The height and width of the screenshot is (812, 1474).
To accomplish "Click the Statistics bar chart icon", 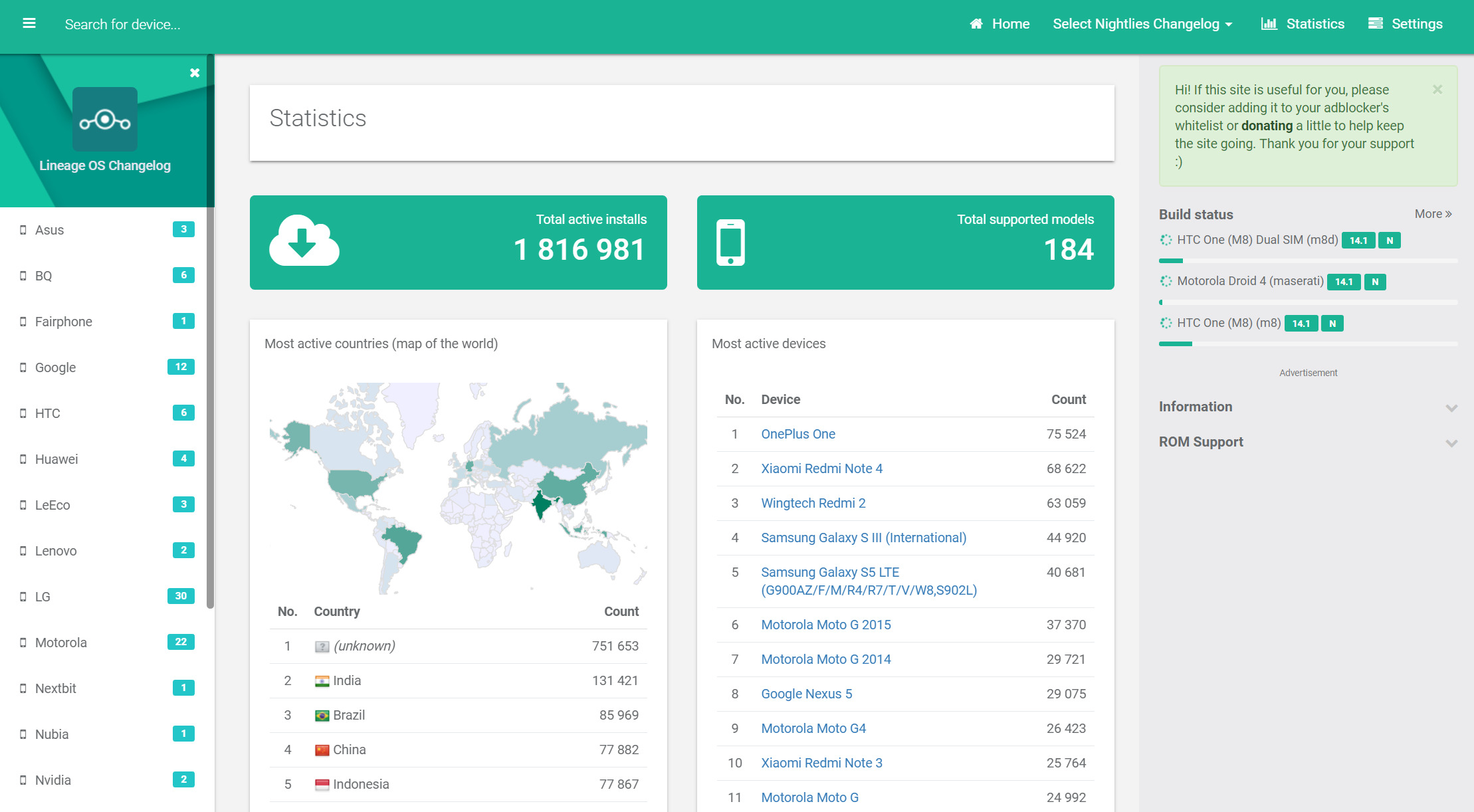I will point(1269,24).
